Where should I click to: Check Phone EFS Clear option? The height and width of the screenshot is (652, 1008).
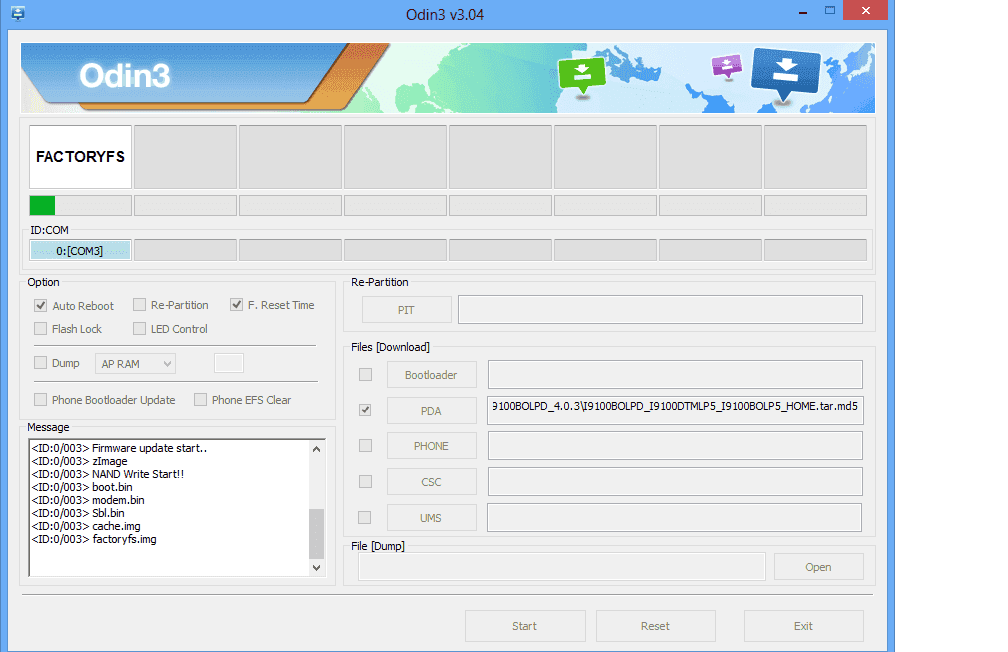pos(201,399)
